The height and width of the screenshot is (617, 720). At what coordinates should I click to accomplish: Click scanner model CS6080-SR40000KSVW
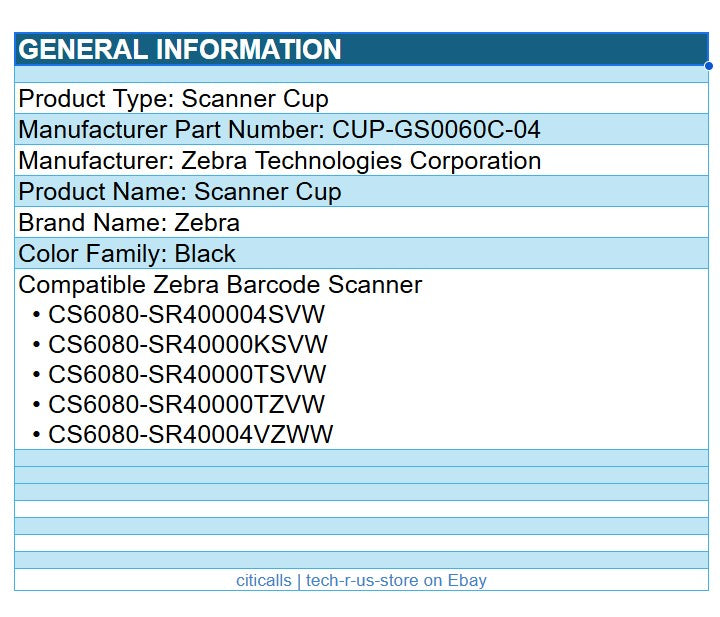pyautogui.click(x=188, y=345)
